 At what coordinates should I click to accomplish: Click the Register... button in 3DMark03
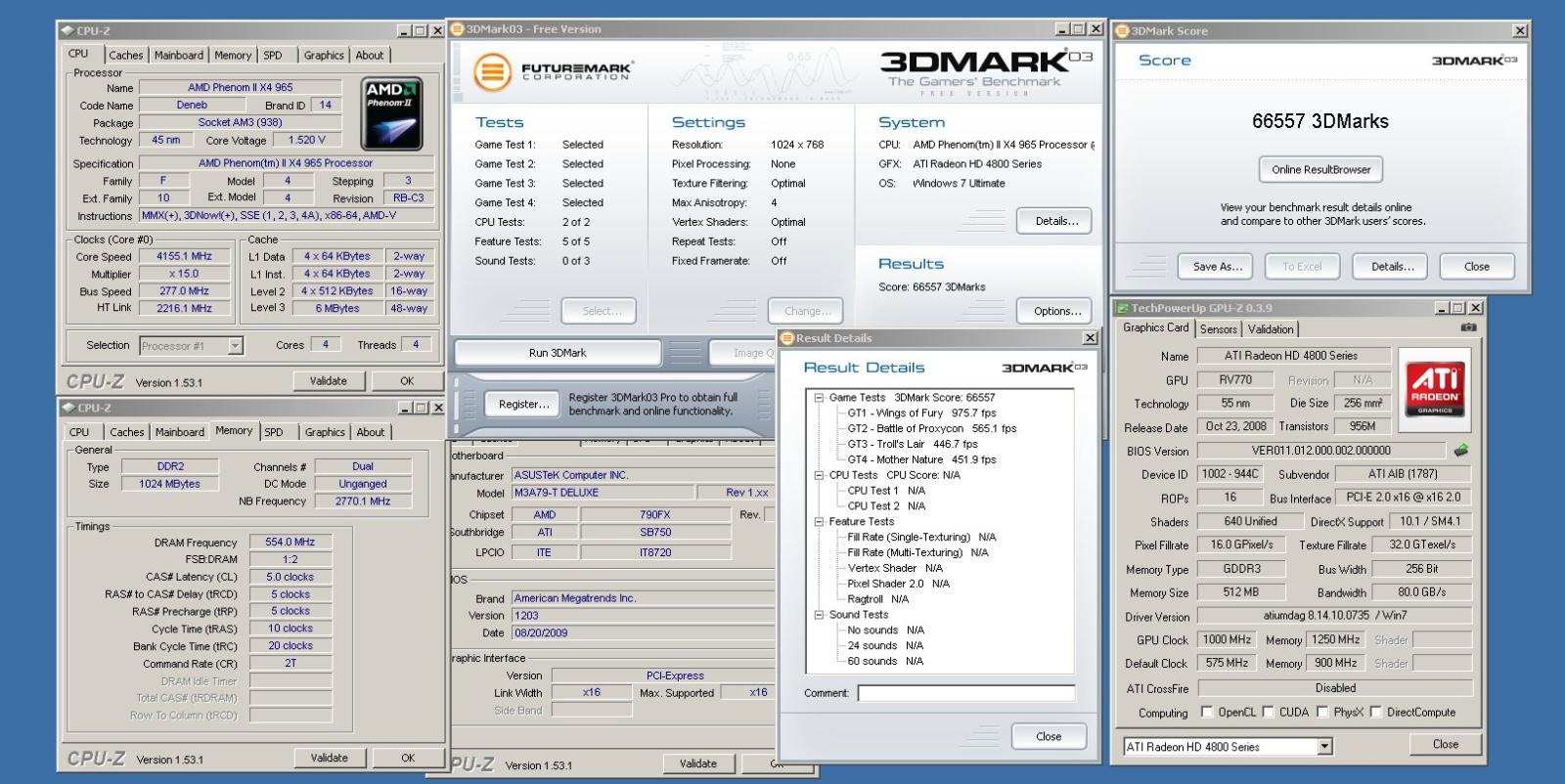pos(523,404)
